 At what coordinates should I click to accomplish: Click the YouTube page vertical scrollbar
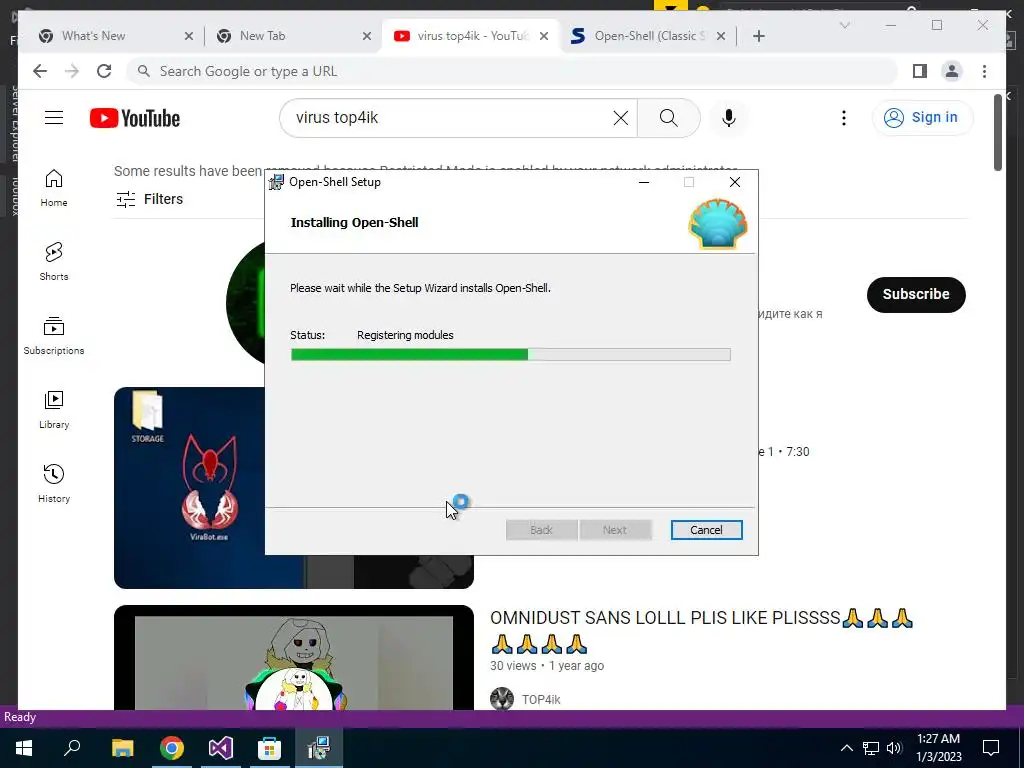point(997,133)
